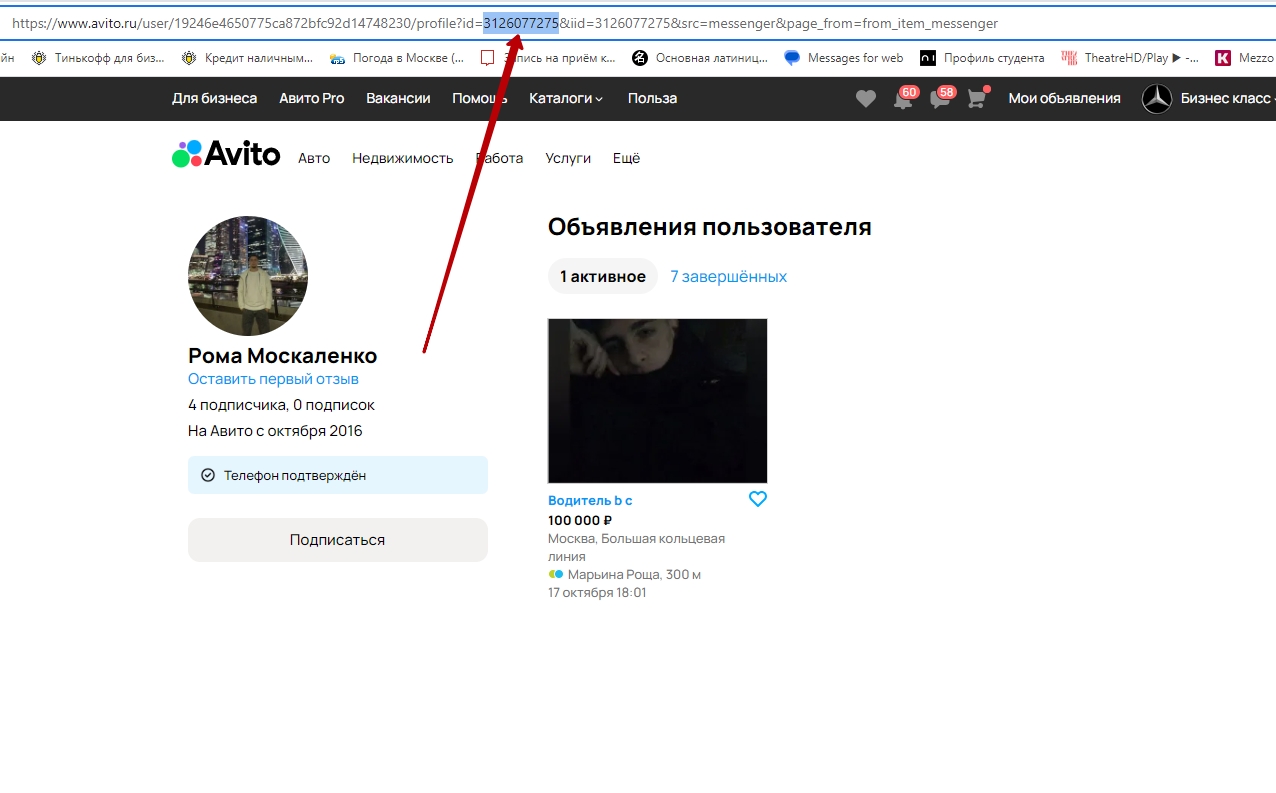Select the 1 активное tab

pos(602,276)
